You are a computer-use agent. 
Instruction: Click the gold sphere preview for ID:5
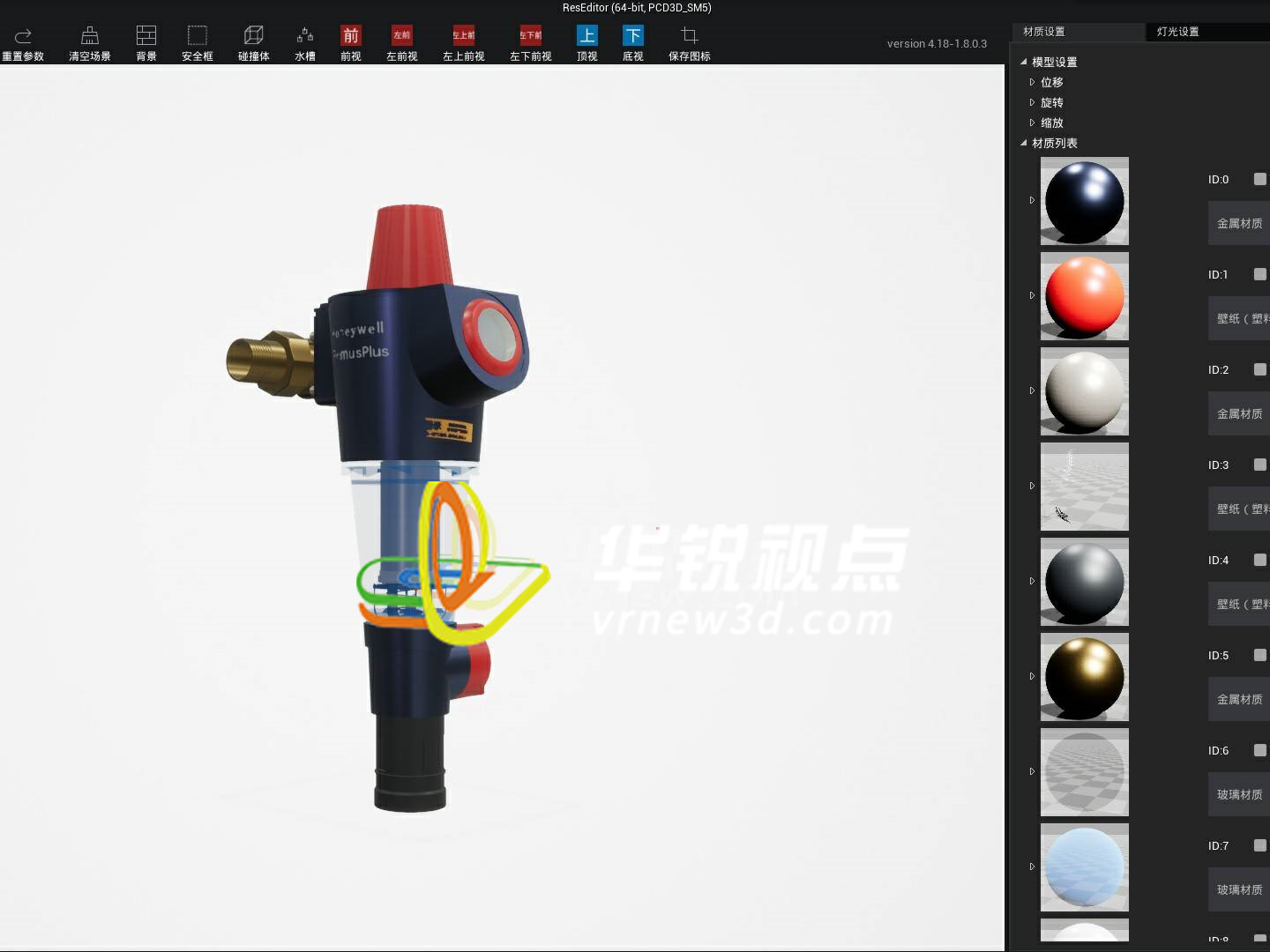[1085, 677]
